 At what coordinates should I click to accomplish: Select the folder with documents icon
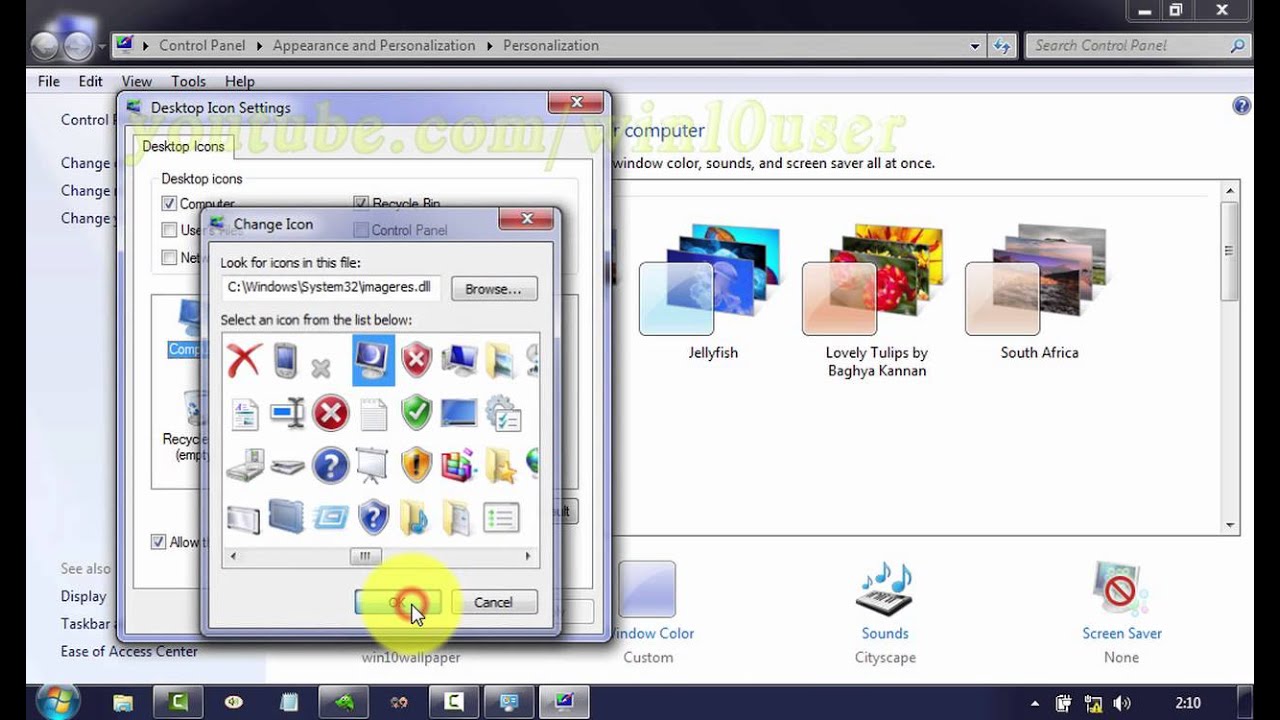[x=458, y=518]
